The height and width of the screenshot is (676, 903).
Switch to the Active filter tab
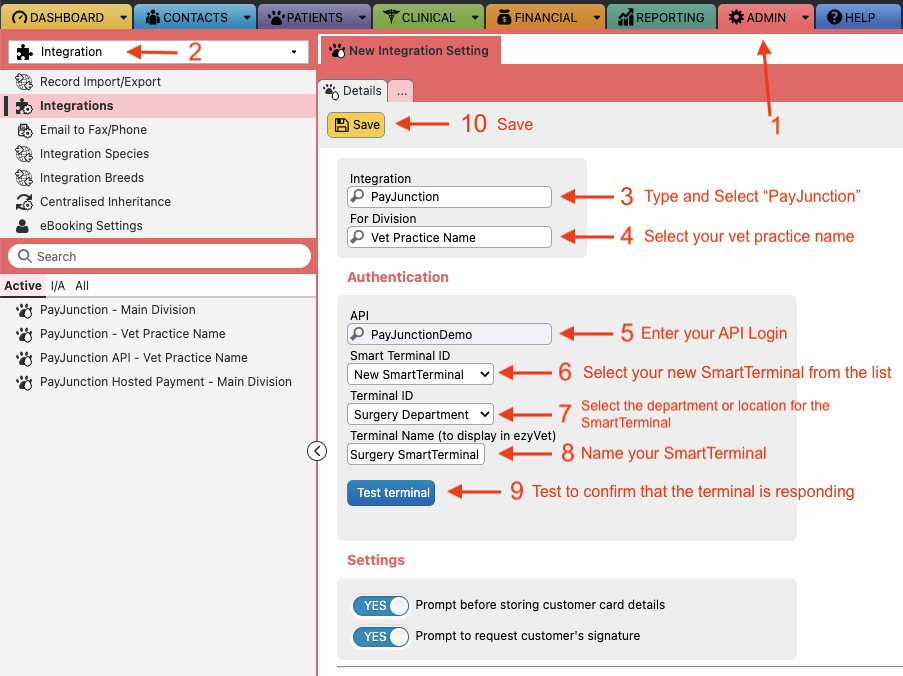tap(23, 286)
